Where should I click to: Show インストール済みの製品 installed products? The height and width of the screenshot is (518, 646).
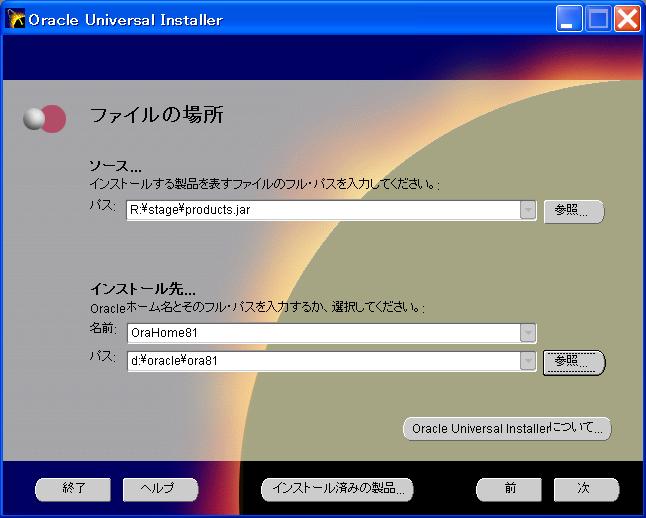tap(337, 489)
